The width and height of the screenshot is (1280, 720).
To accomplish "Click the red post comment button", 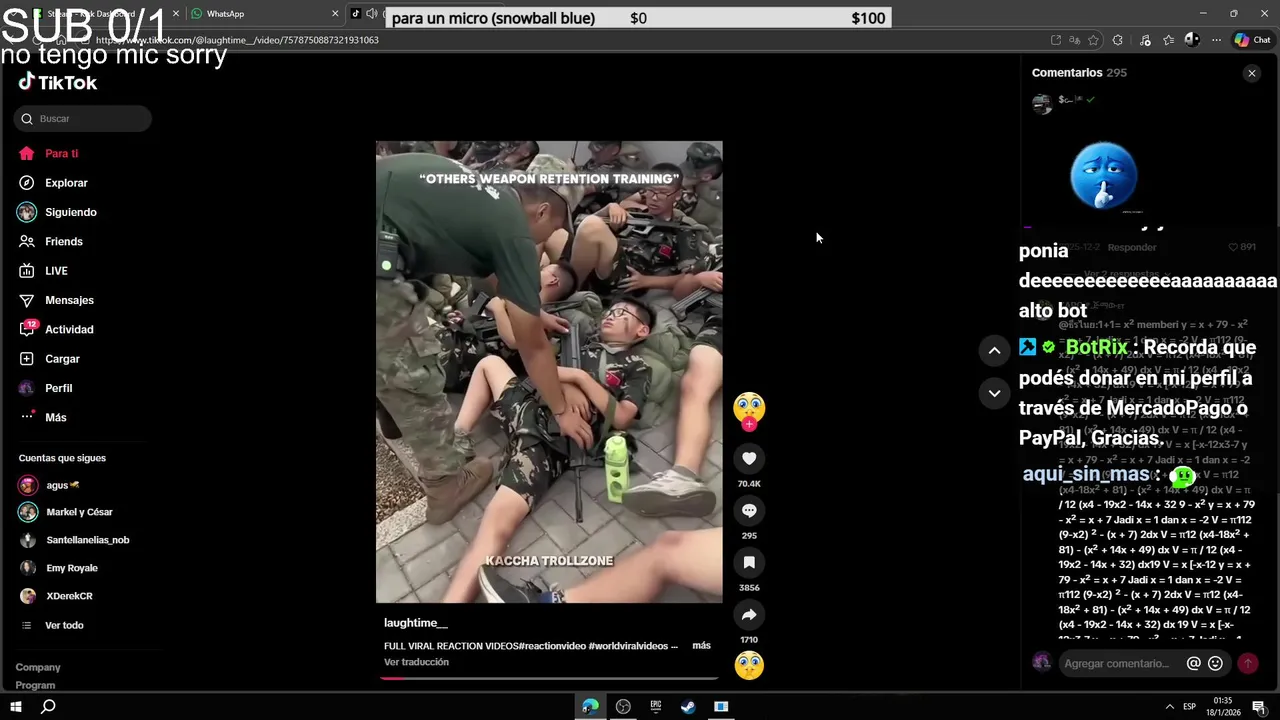I will (1248, 663).
